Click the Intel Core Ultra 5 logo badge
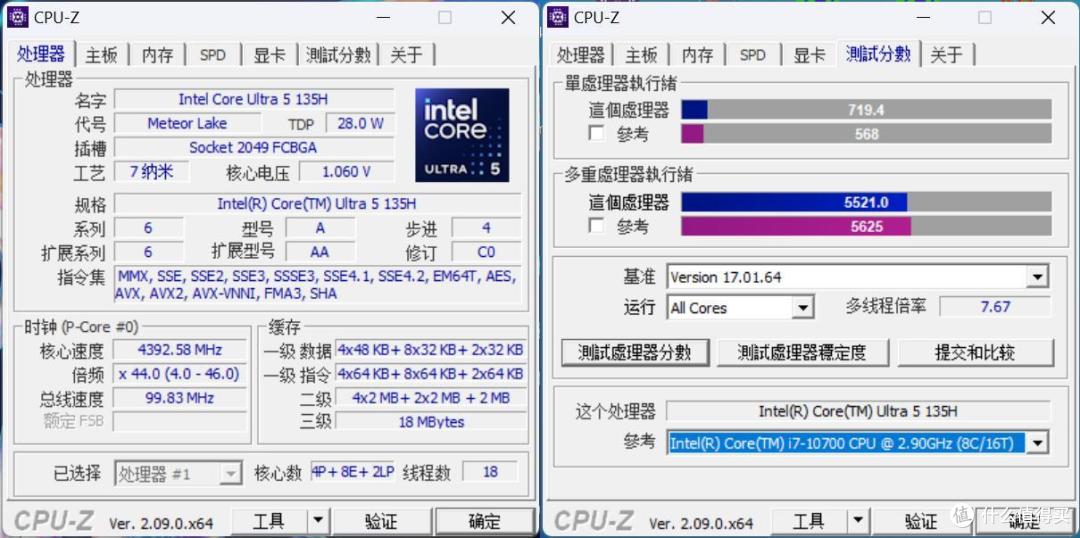The height and width of the screenshot is (538, 1080). point(462,135)
